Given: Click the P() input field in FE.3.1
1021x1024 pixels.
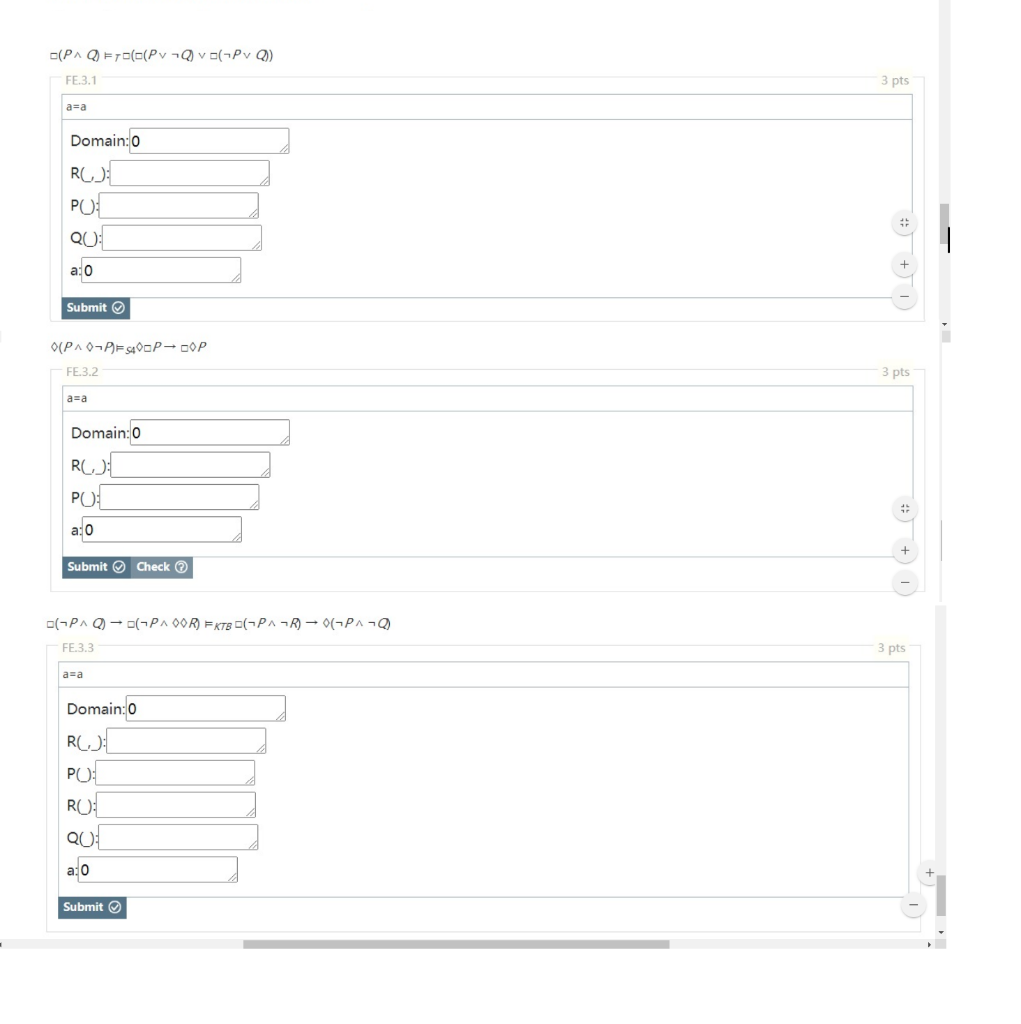Looking at the screenshot, I should 178,205.
